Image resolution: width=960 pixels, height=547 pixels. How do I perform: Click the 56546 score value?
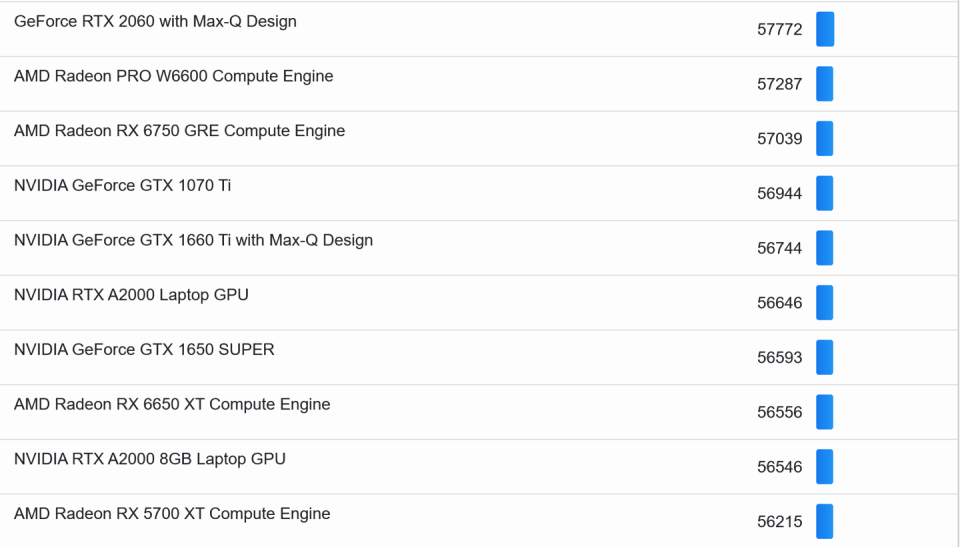[779, 467]
